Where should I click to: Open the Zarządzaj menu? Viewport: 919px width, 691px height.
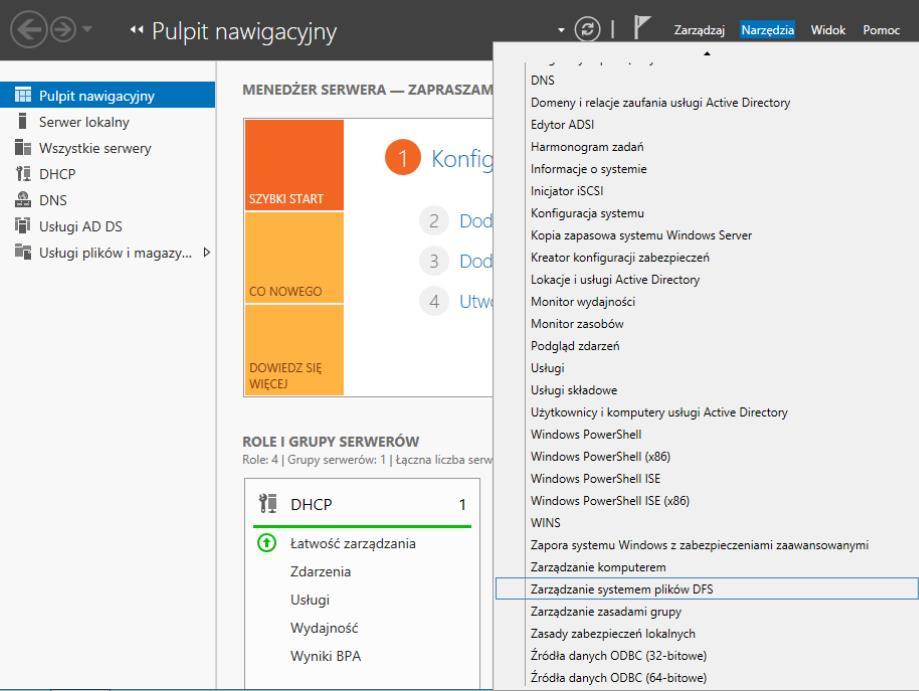click(x=699, y=30)
